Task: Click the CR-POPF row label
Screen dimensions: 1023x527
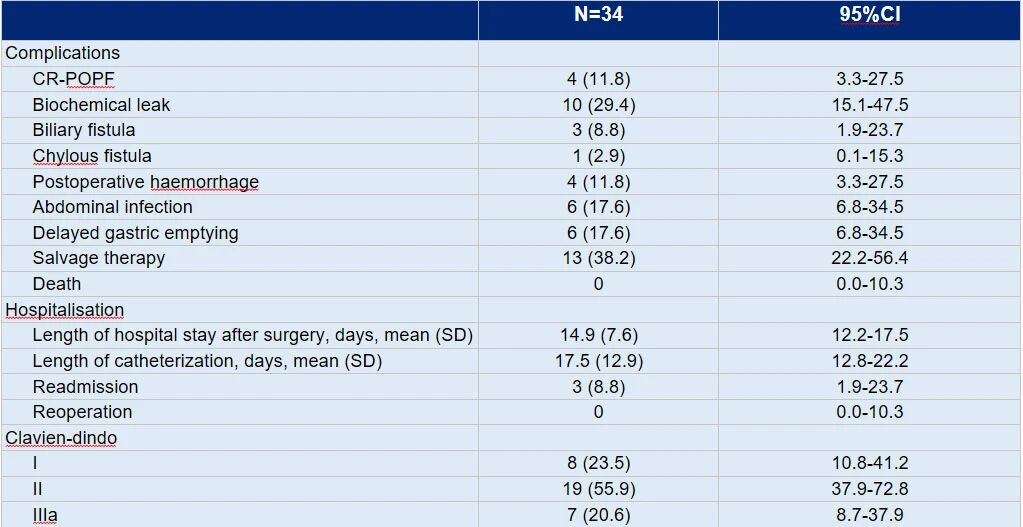Action: (67, 79)
